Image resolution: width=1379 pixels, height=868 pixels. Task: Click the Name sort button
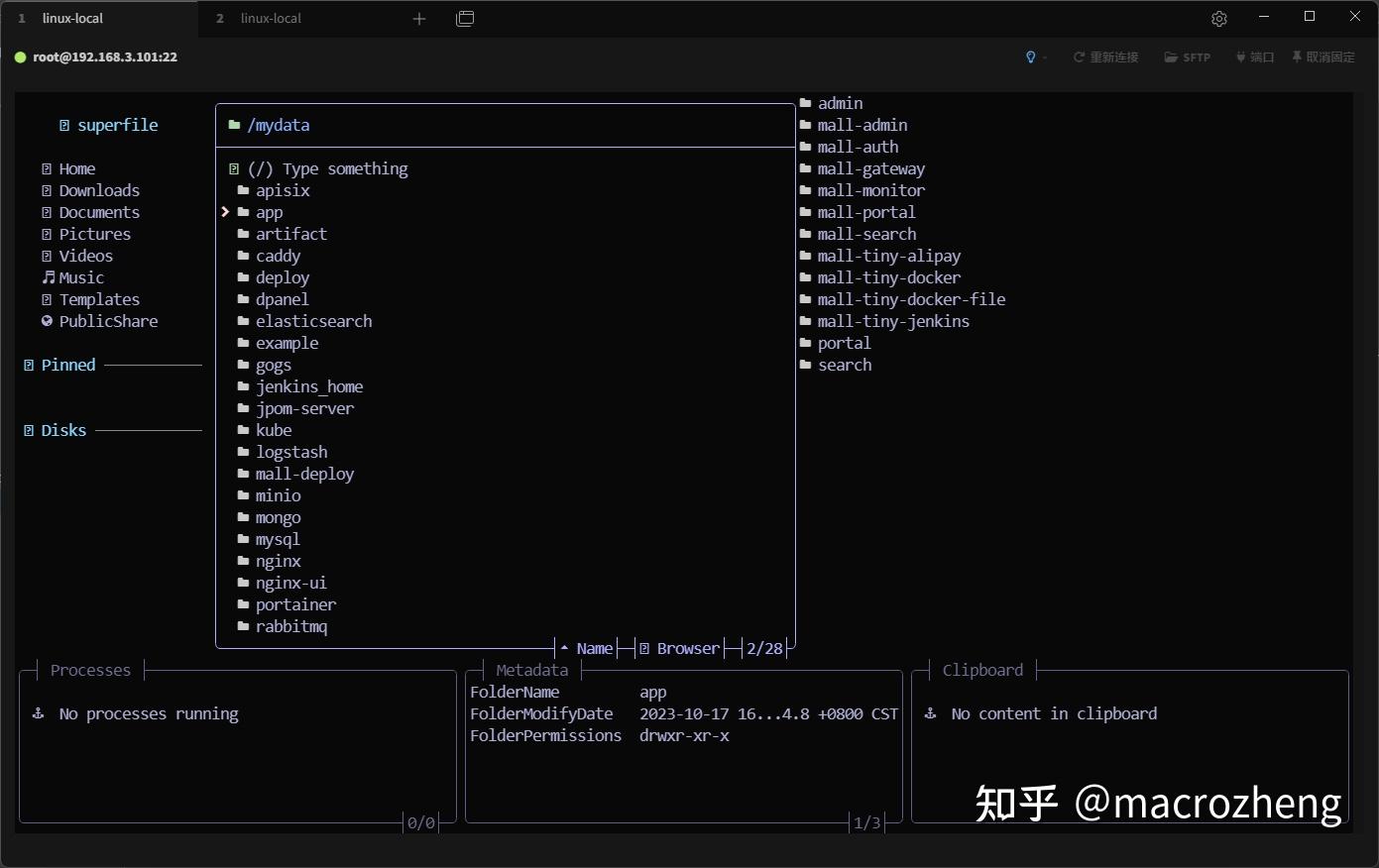594,648
